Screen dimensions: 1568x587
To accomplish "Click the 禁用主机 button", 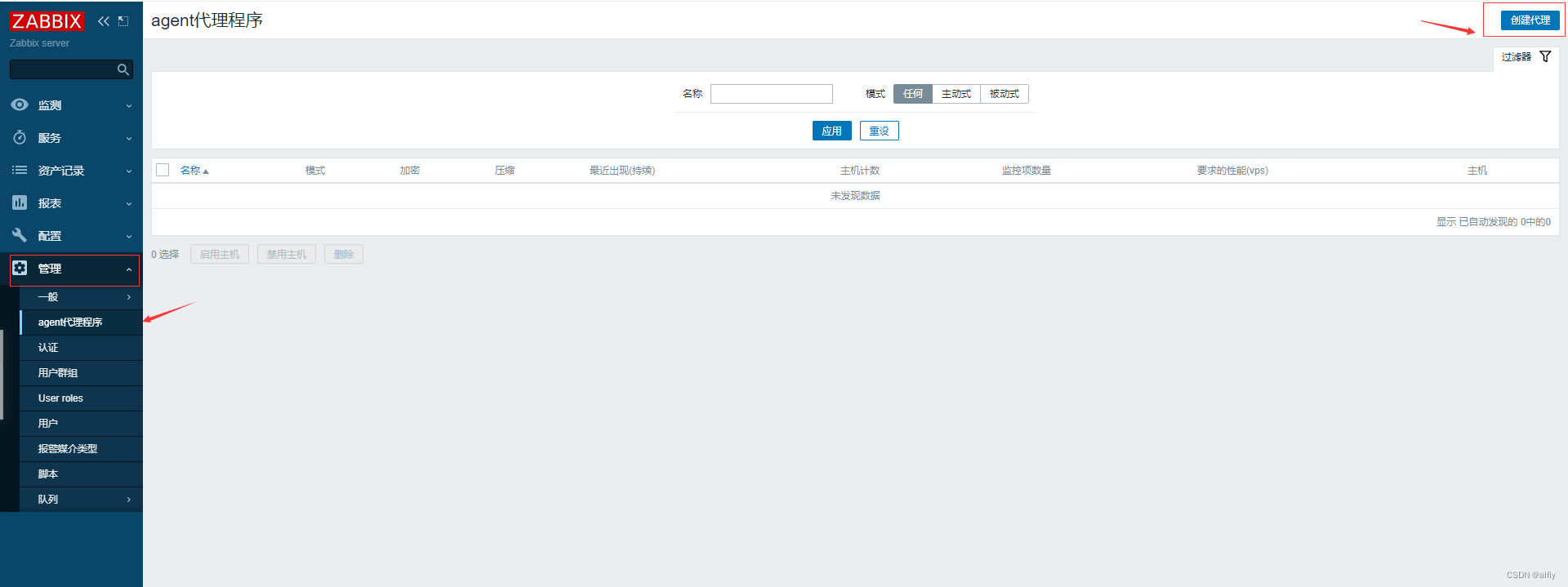I will 287,254.
